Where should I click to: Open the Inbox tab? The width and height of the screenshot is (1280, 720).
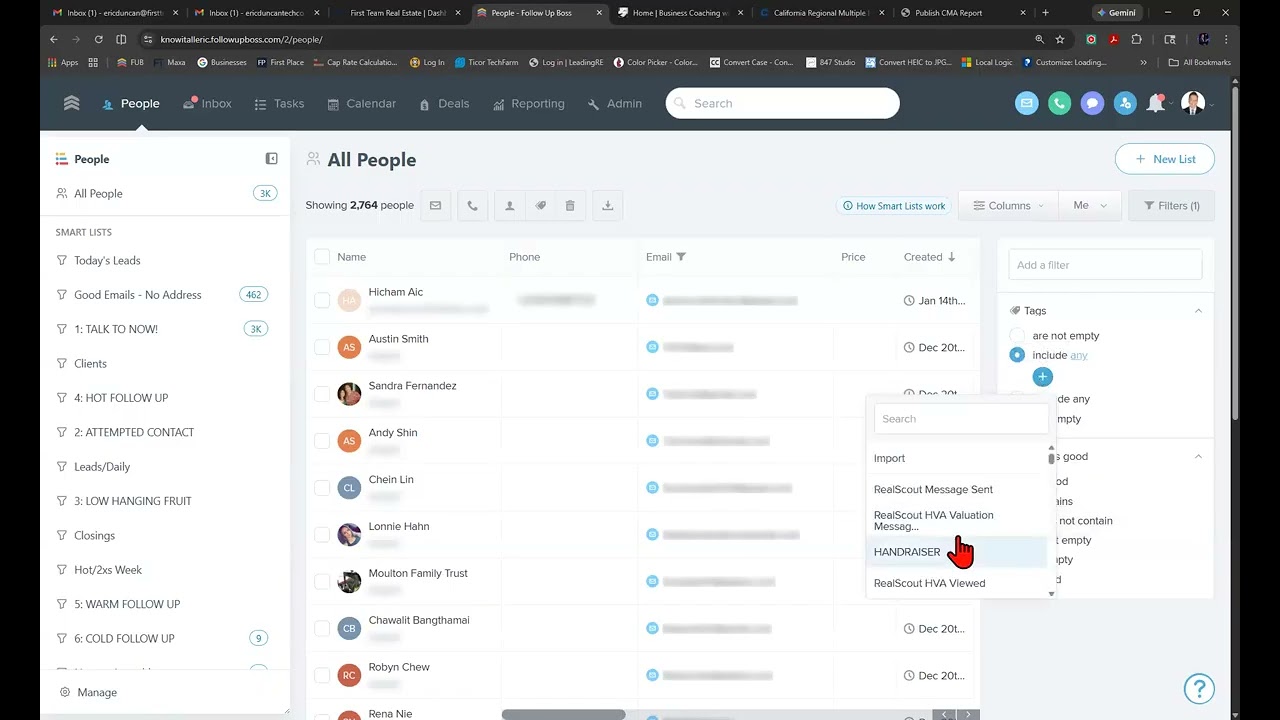coord(207,104)
